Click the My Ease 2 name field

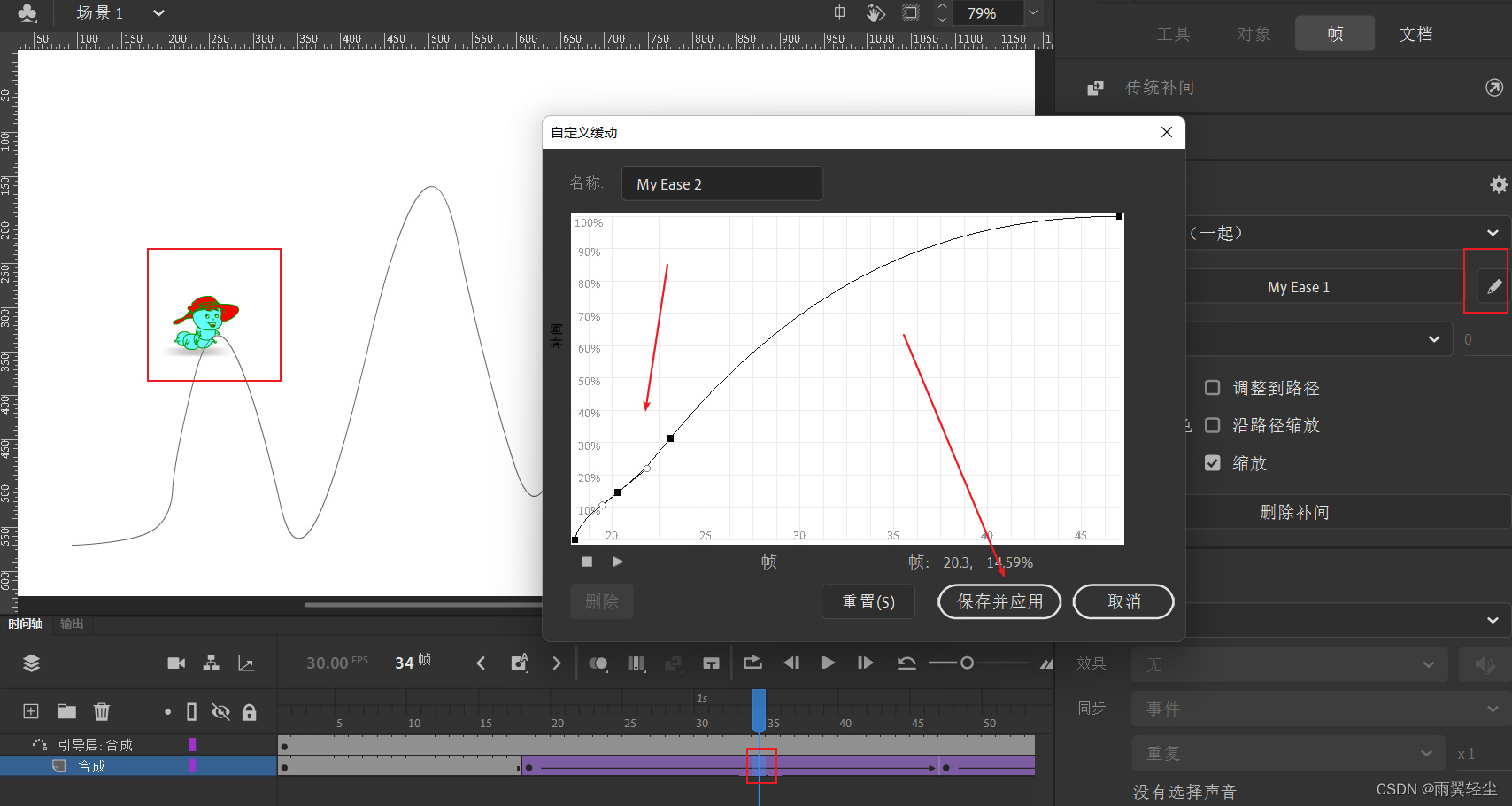click(722, 183)
